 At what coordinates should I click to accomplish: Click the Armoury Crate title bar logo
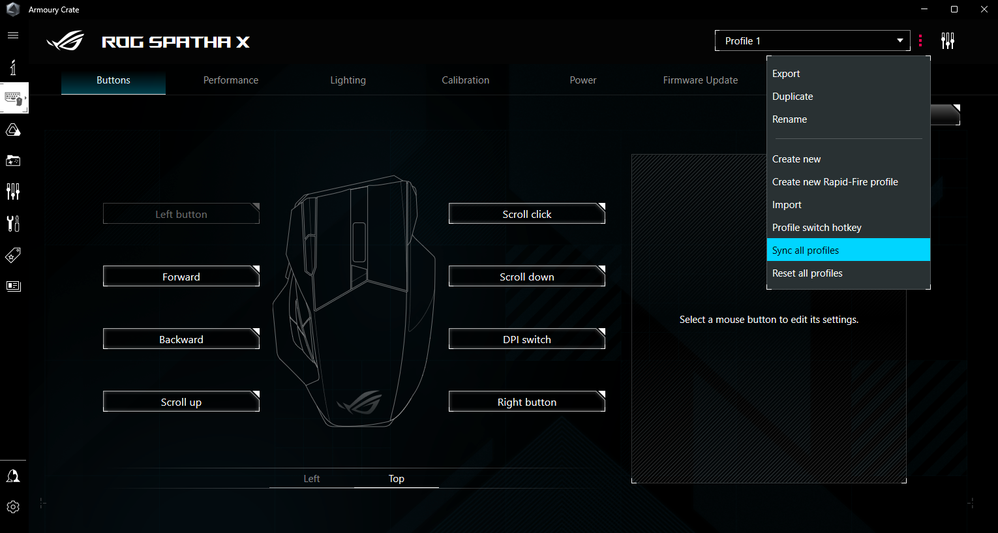pos(13,10)
